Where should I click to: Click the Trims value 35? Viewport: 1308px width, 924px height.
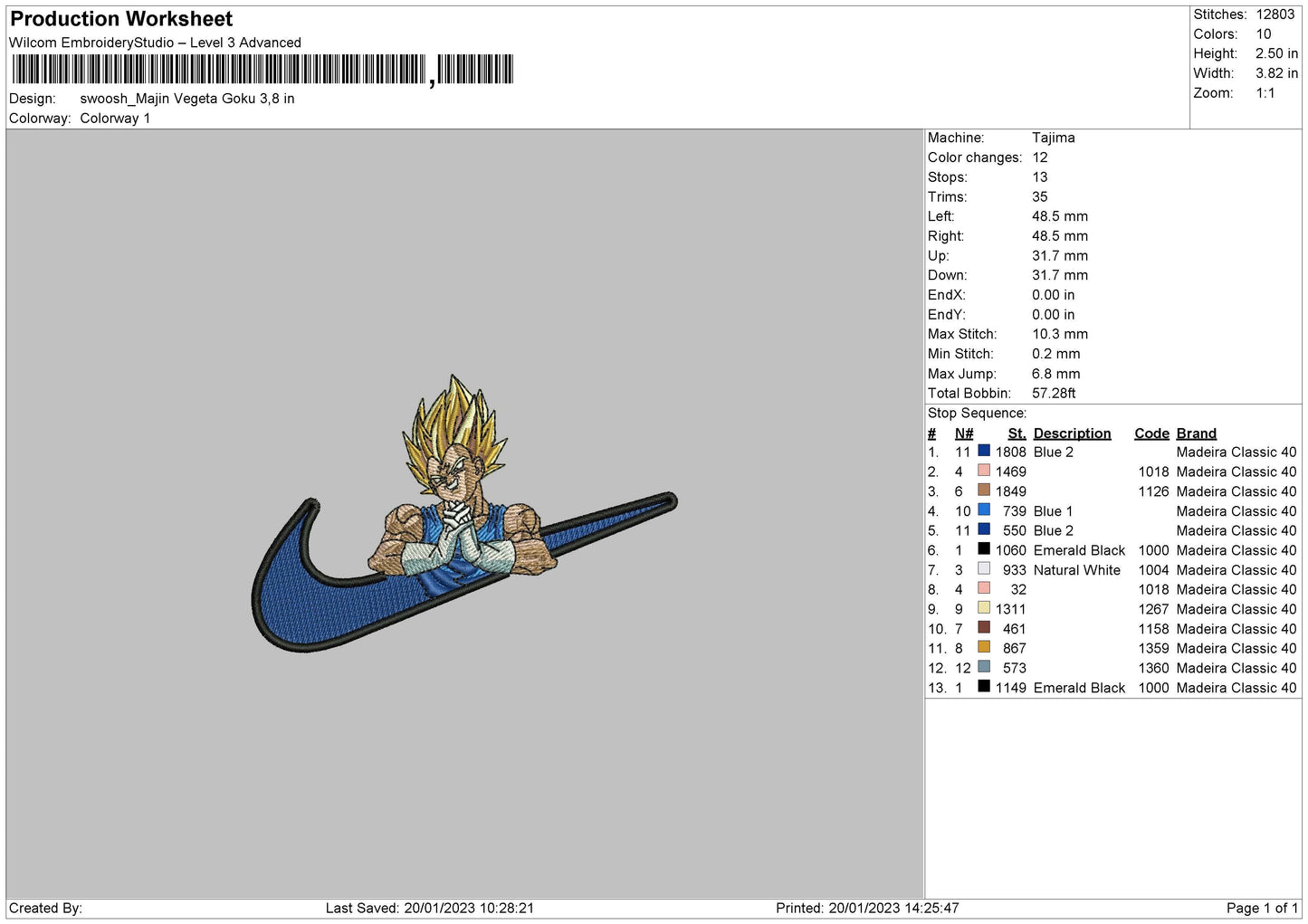[1040, 196]
